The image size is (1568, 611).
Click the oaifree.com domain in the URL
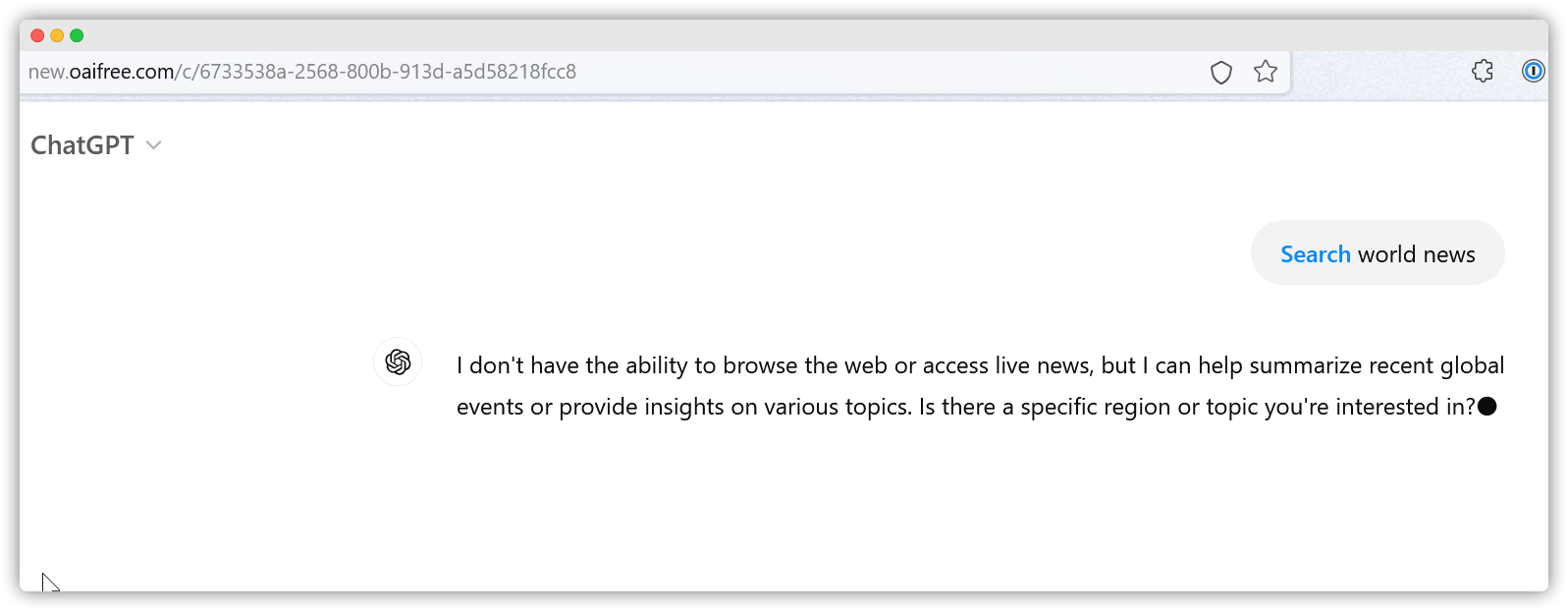pos(122,72)
